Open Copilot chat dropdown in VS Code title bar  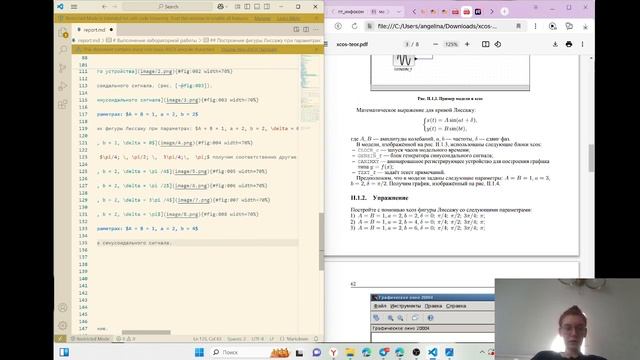[222, 7]
